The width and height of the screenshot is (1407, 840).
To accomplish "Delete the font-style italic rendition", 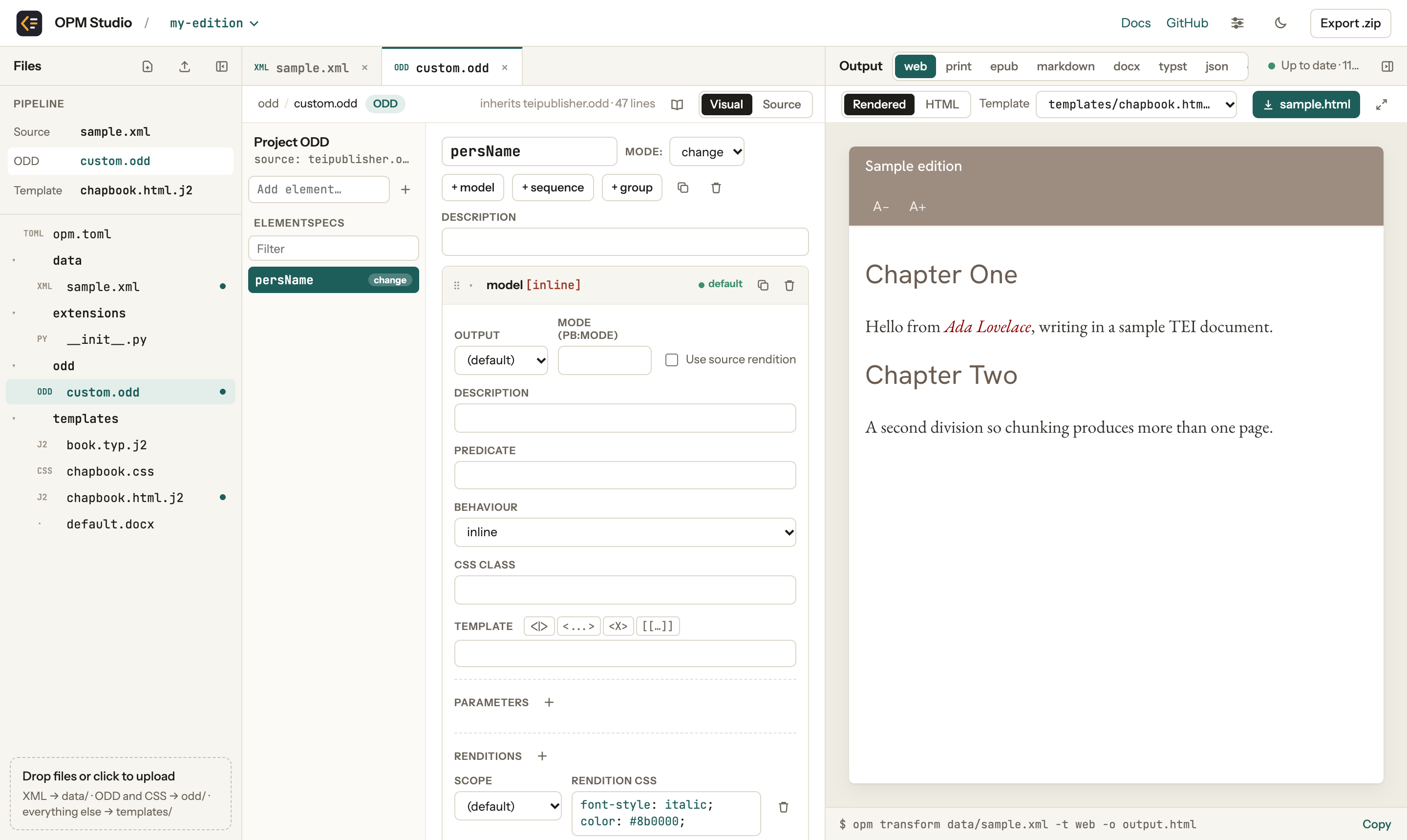I will coord(784,807).
